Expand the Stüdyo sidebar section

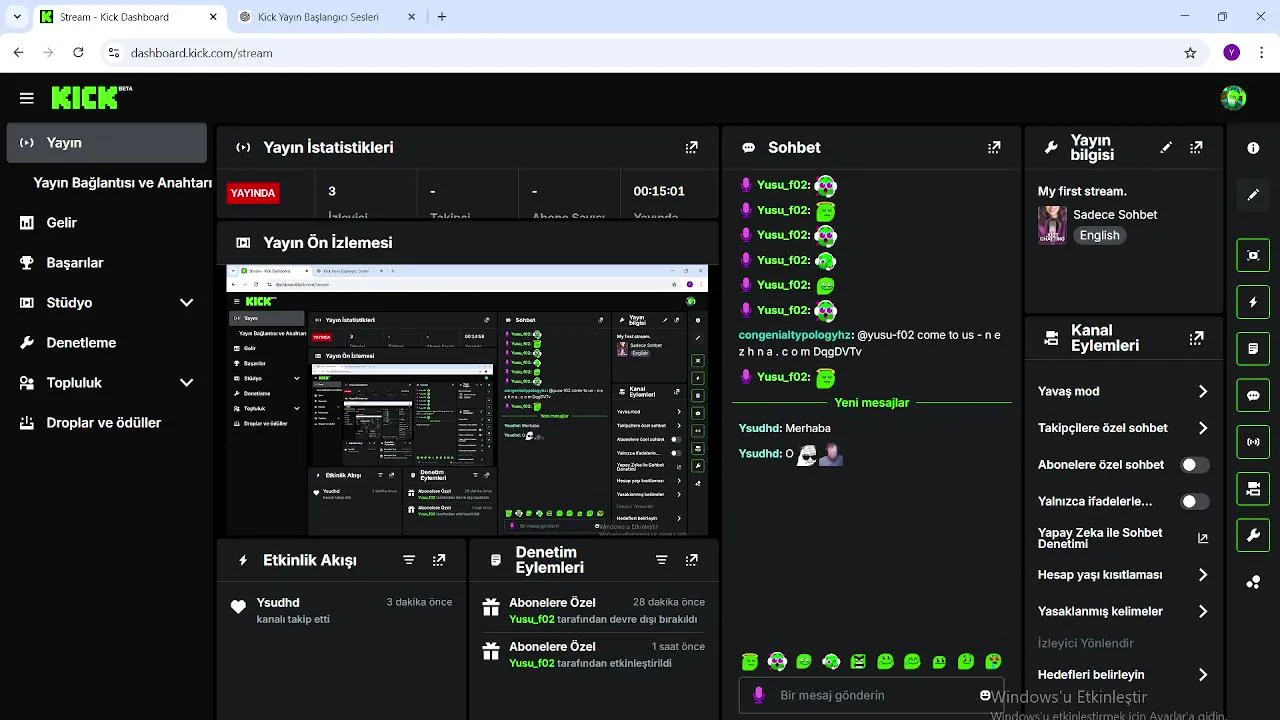tap(186, 302)
